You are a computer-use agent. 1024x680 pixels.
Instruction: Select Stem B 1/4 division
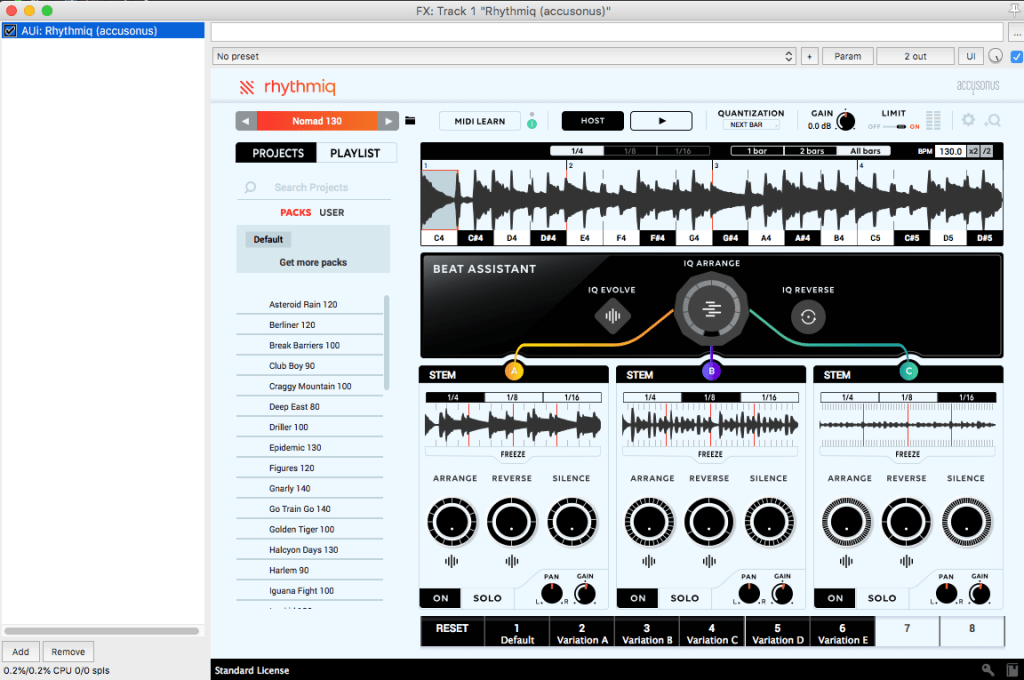coord(651,397)
